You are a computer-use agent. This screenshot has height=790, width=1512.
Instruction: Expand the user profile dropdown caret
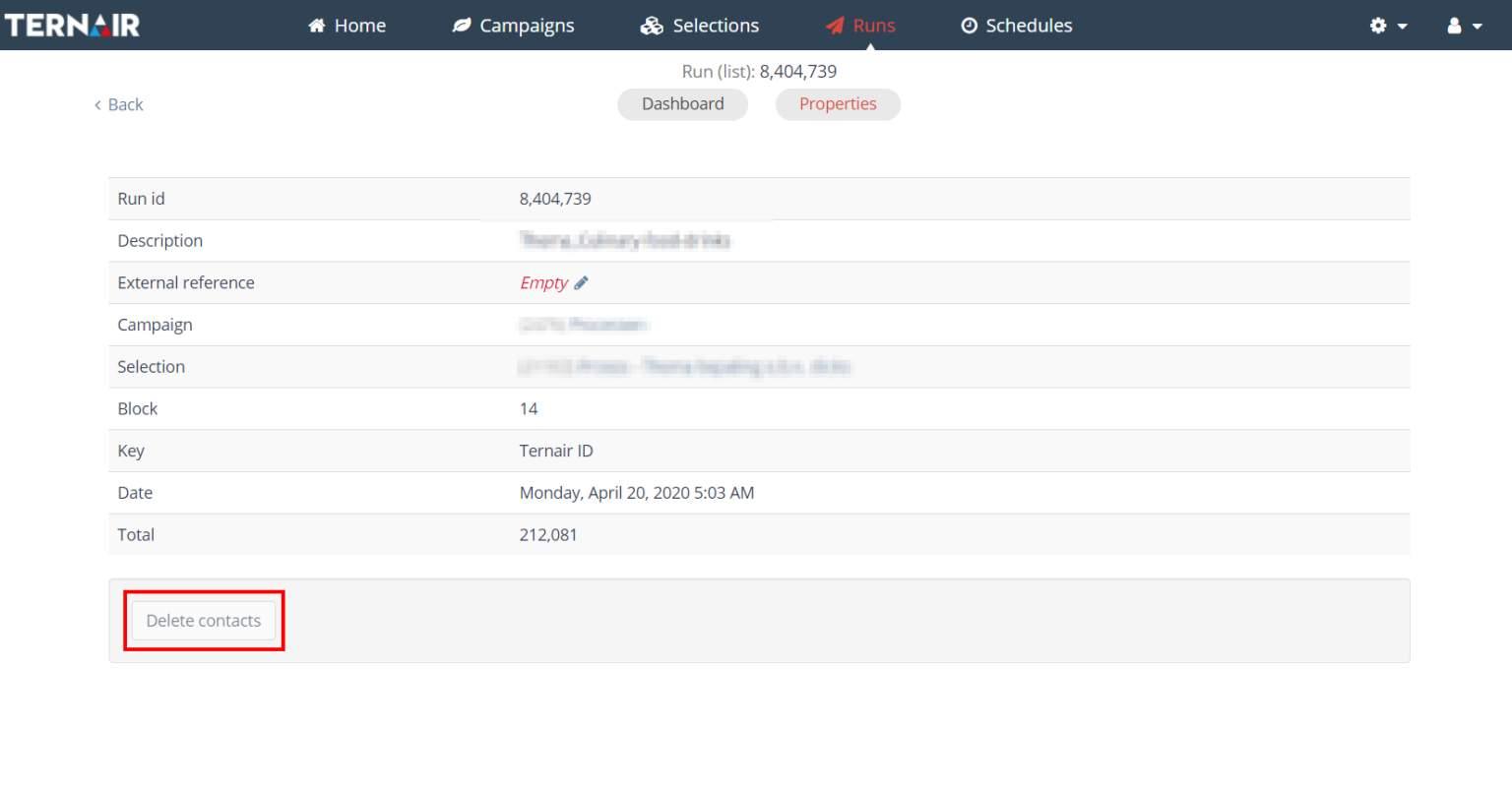pos(1478,27)
